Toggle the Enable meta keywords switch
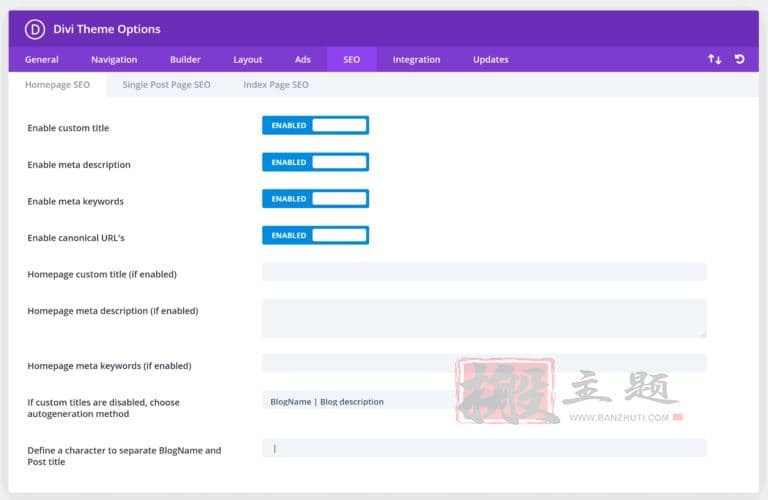Screen dimensions: 768x500 coord(315,199)
